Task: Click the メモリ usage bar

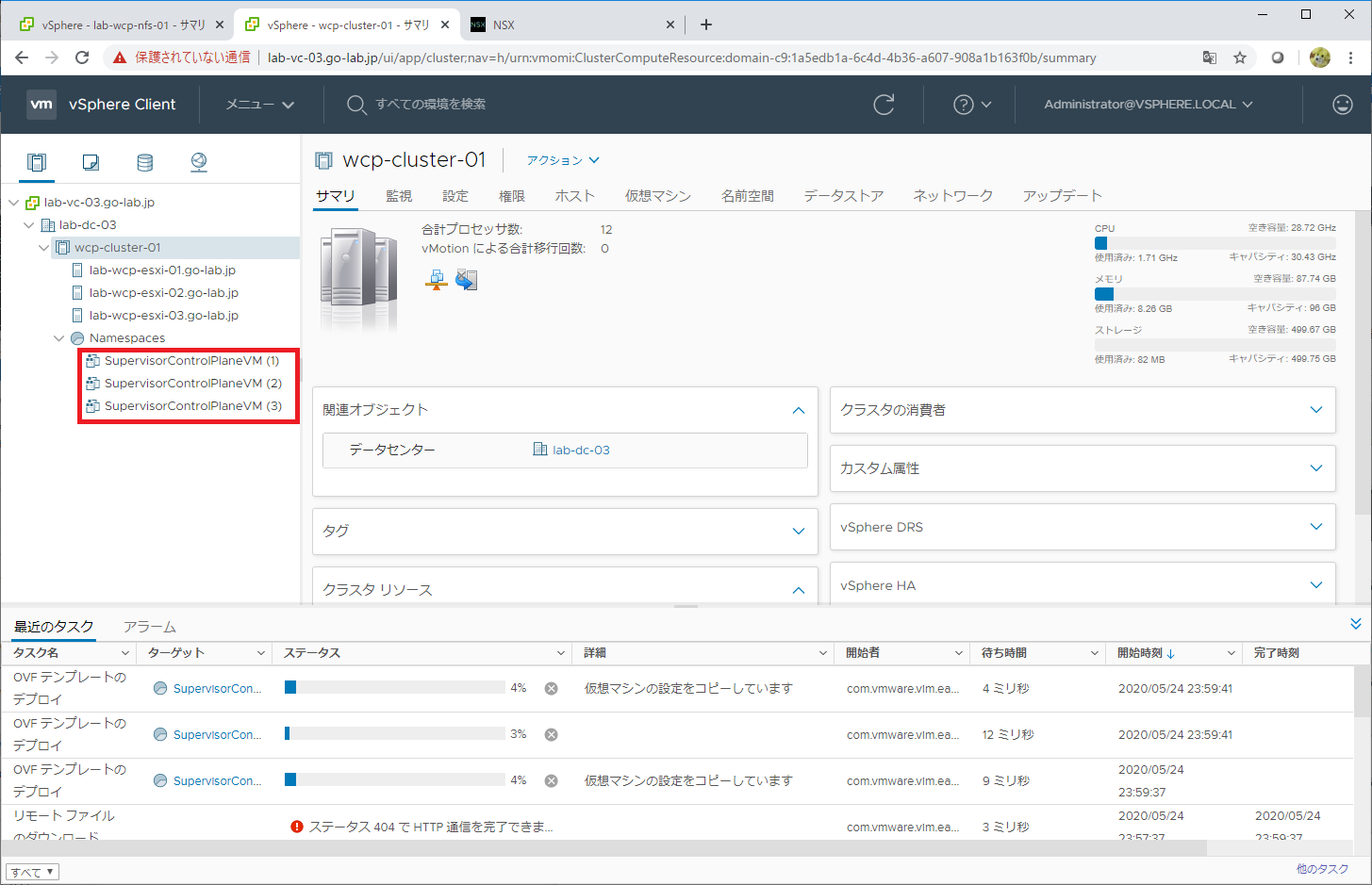Action: [1215, 294]
